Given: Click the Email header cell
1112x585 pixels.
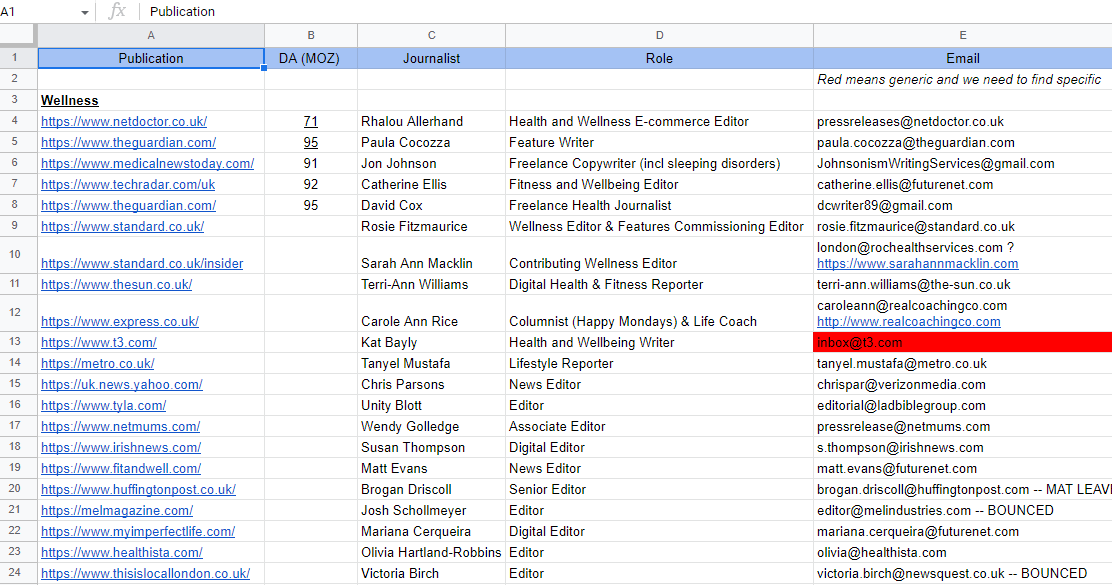Looking at the screenshot, I should coord(962,58).
